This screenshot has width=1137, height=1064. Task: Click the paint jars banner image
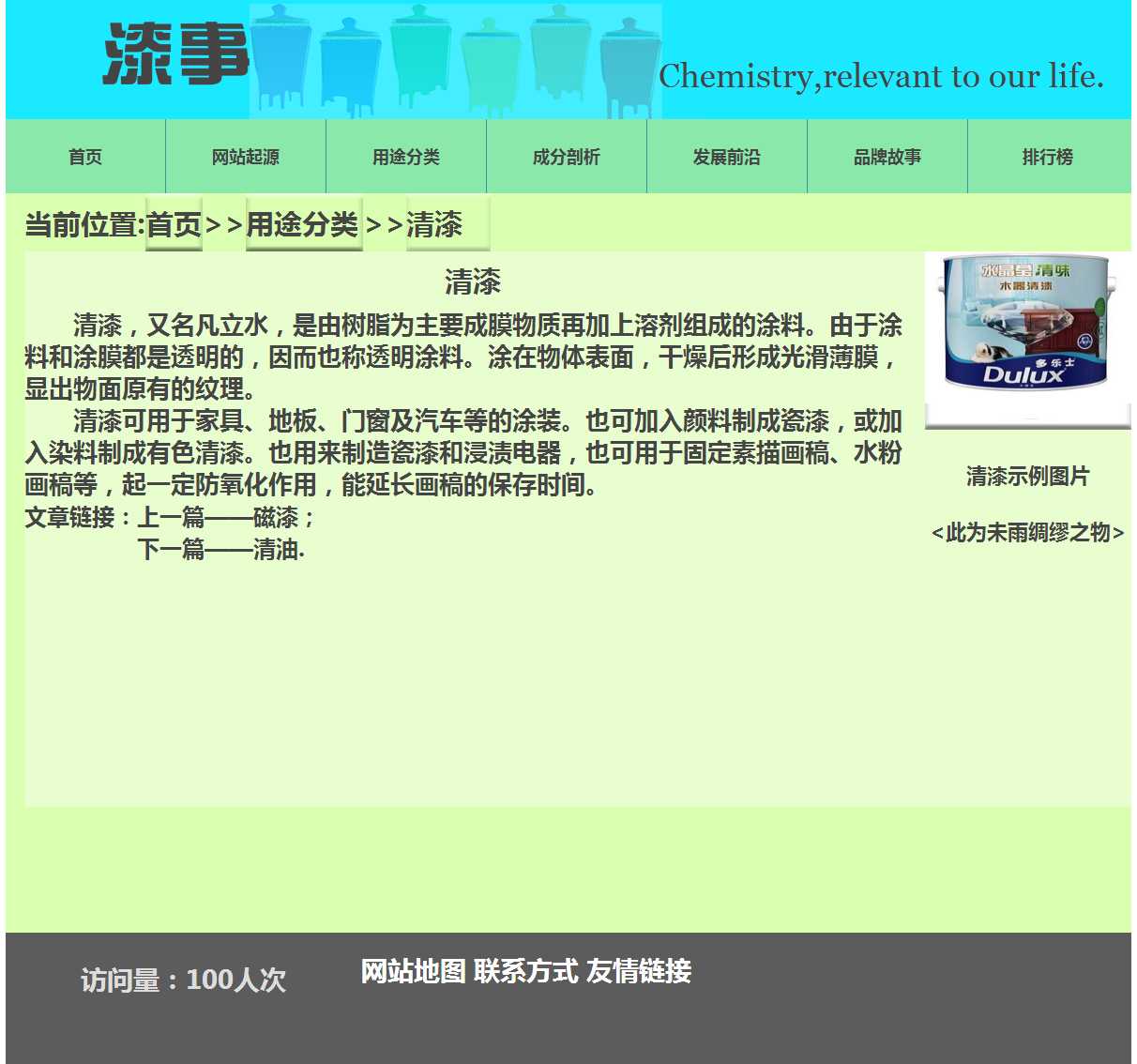(455, 61)
